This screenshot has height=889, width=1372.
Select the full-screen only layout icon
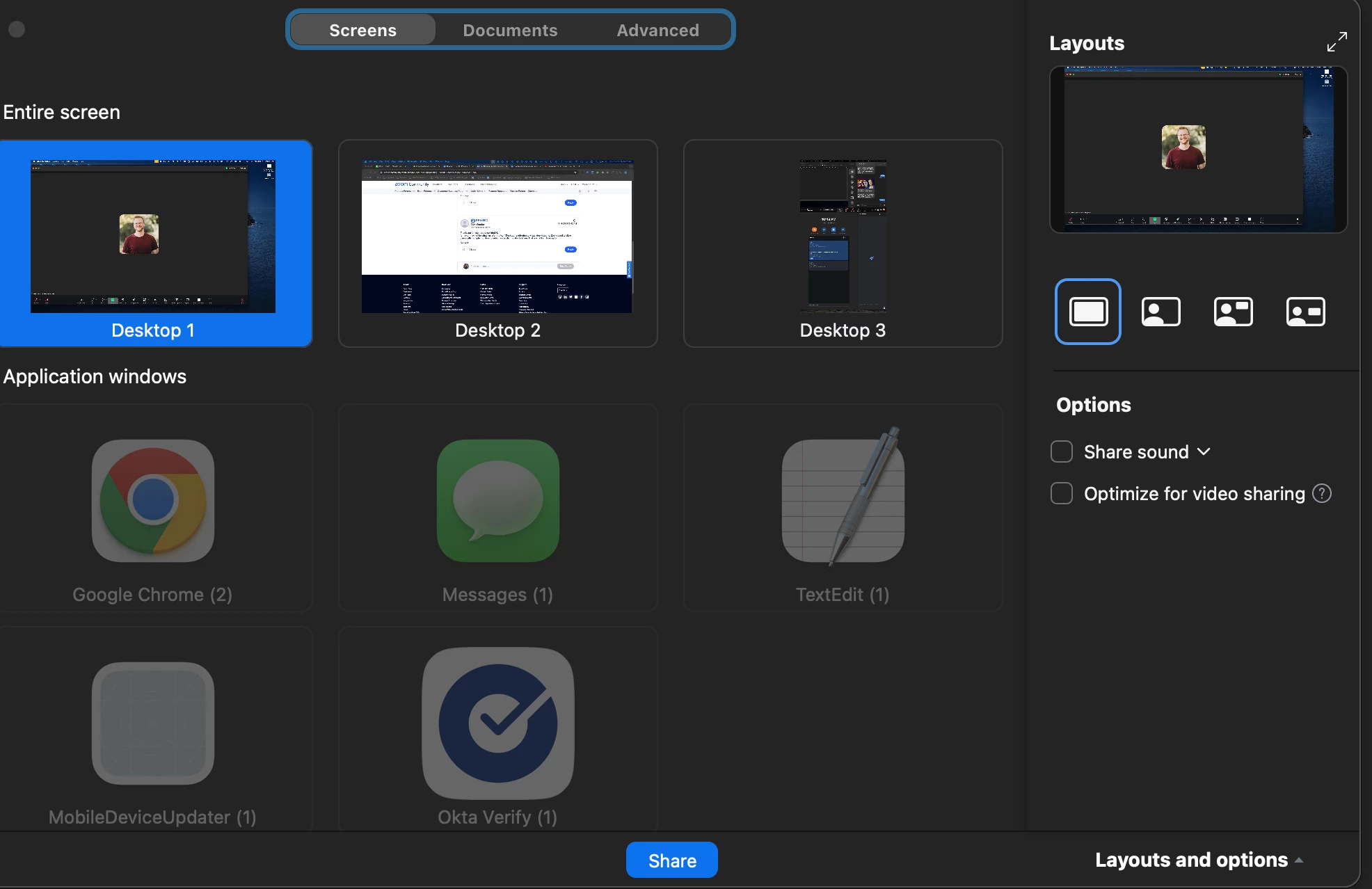pos(1087,312)
